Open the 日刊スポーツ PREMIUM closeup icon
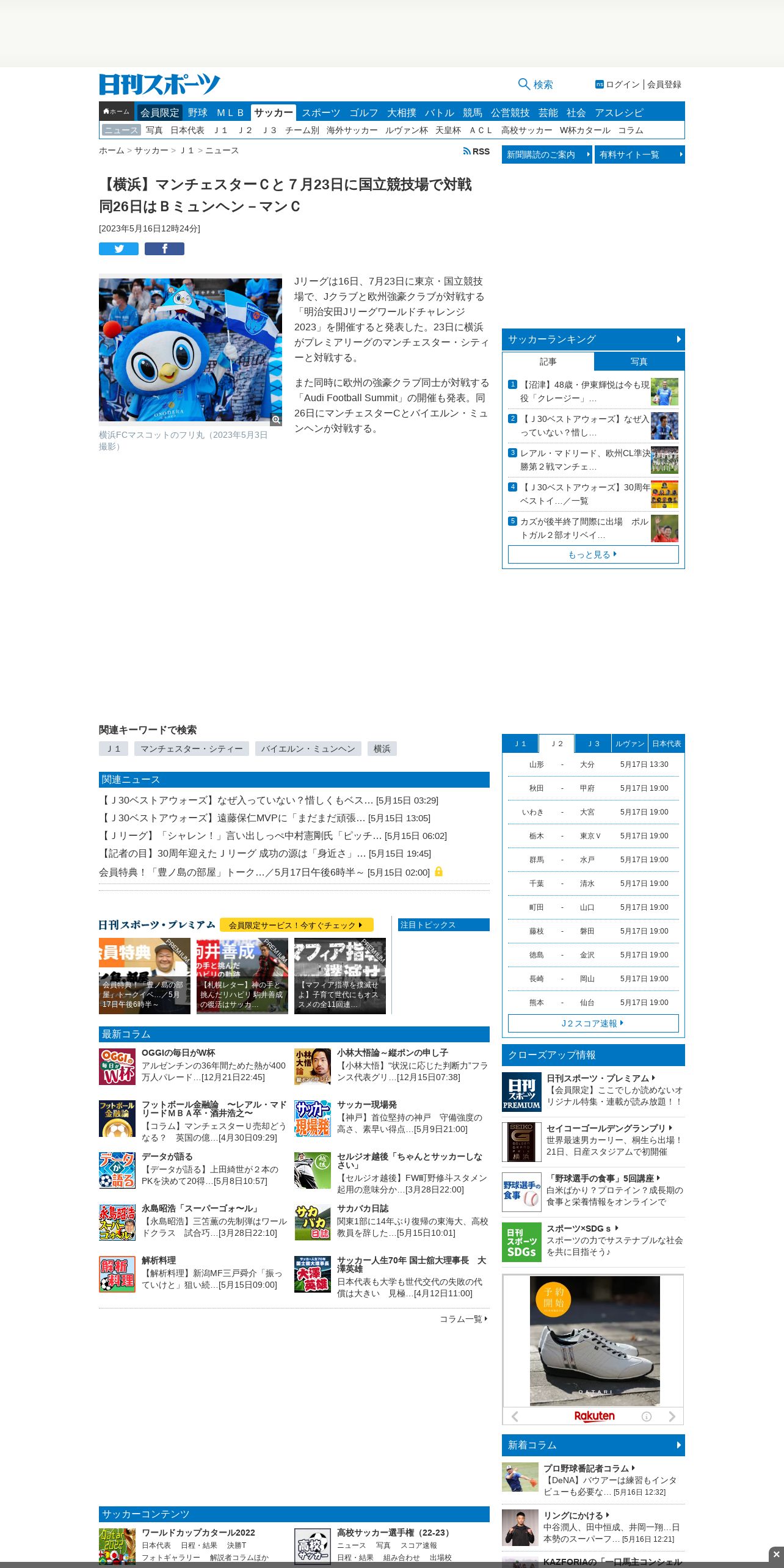Screen dimensions: 784x1568 point(521,1092)
